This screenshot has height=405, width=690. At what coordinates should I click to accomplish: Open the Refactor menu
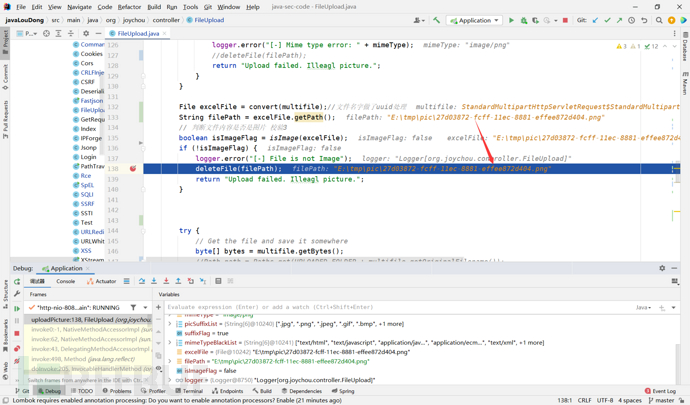pyautogui.click(x=129, y=7)
